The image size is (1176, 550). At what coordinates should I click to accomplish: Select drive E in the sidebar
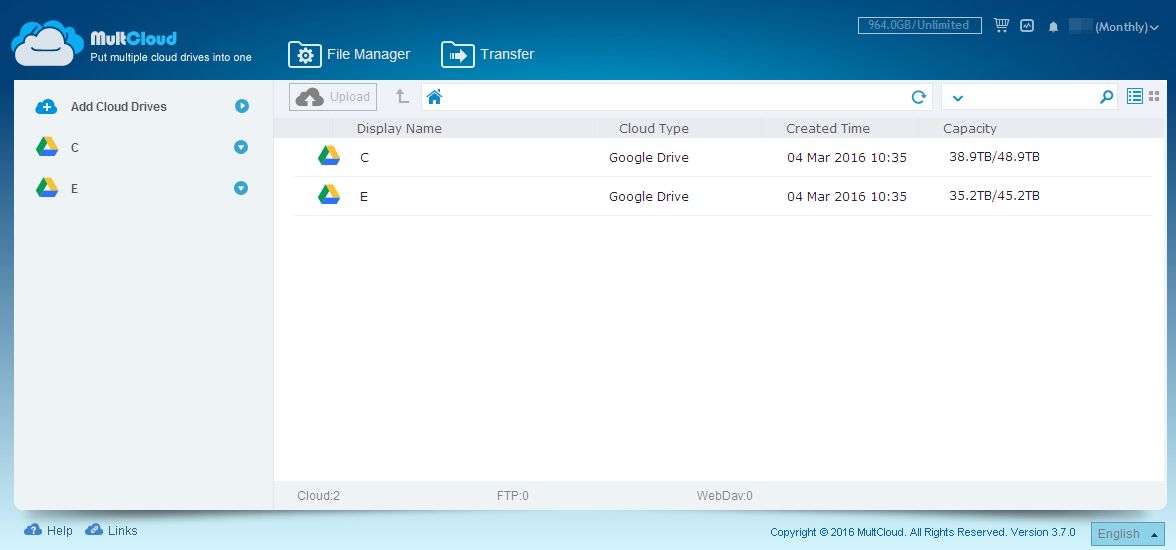pyautogui.click(x=74, y=189)
